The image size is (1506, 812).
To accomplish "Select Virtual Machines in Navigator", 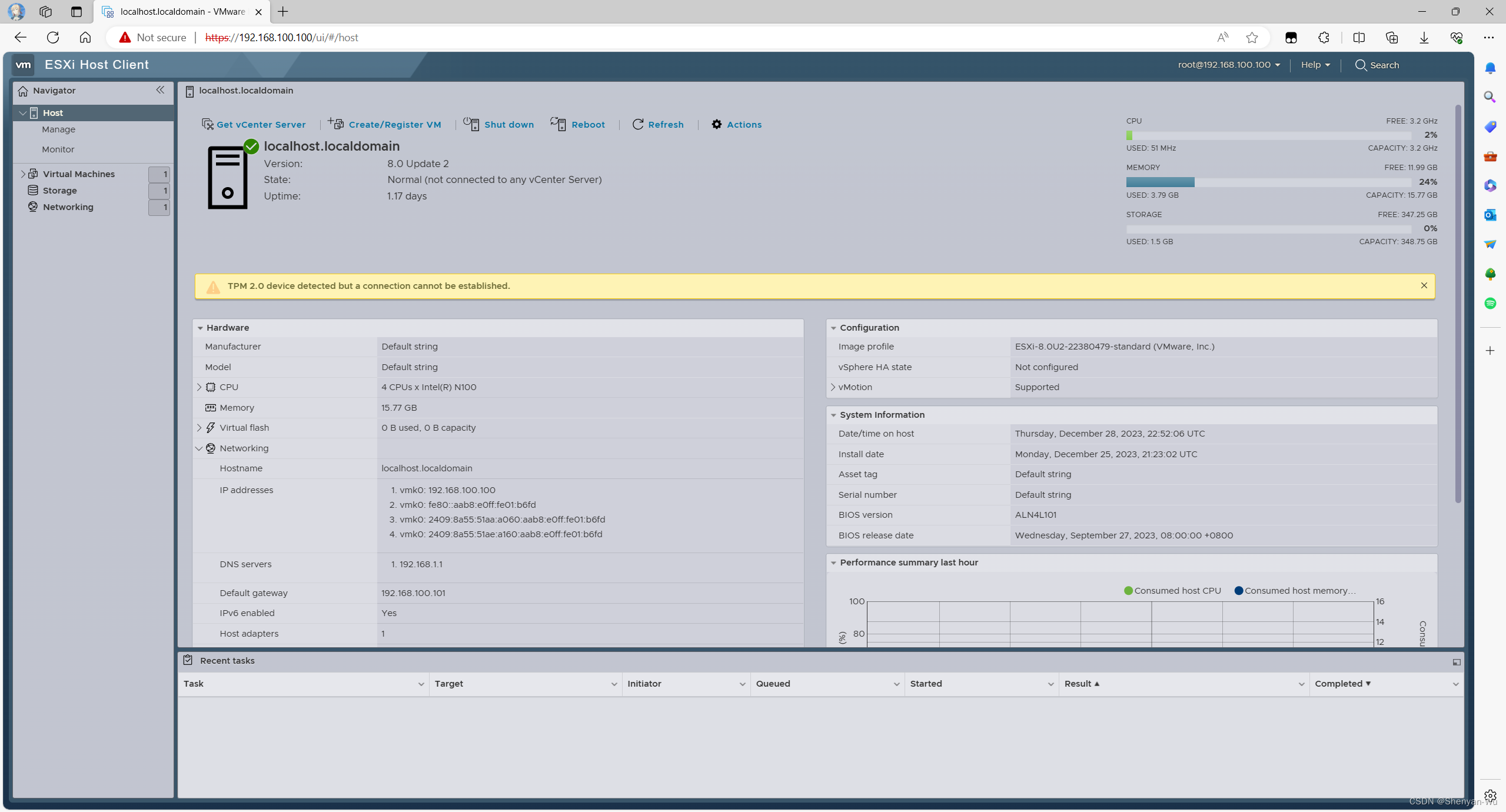I will point(79,174).
